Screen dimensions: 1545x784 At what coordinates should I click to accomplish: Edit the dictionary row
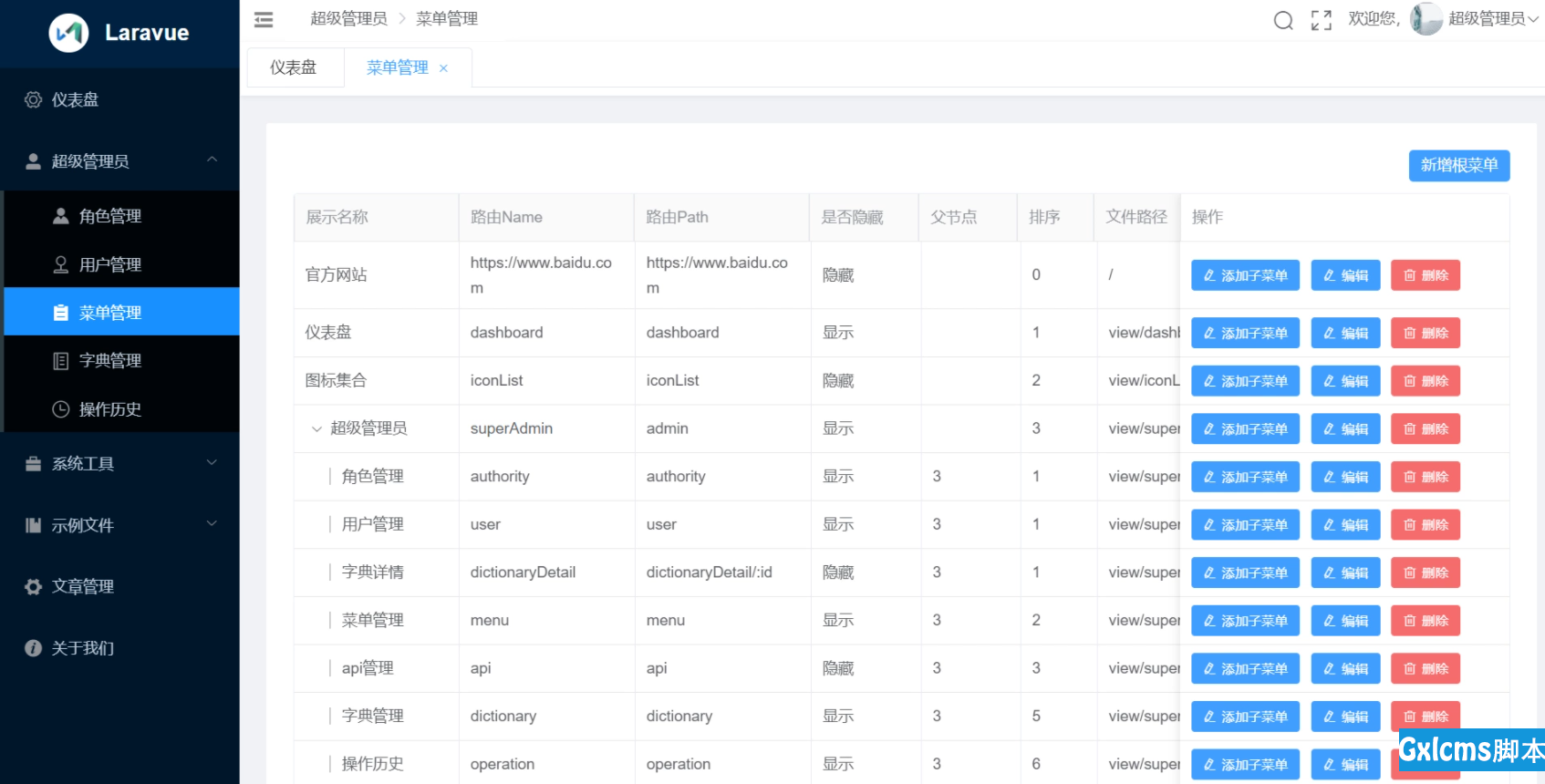click(1345, 717)
